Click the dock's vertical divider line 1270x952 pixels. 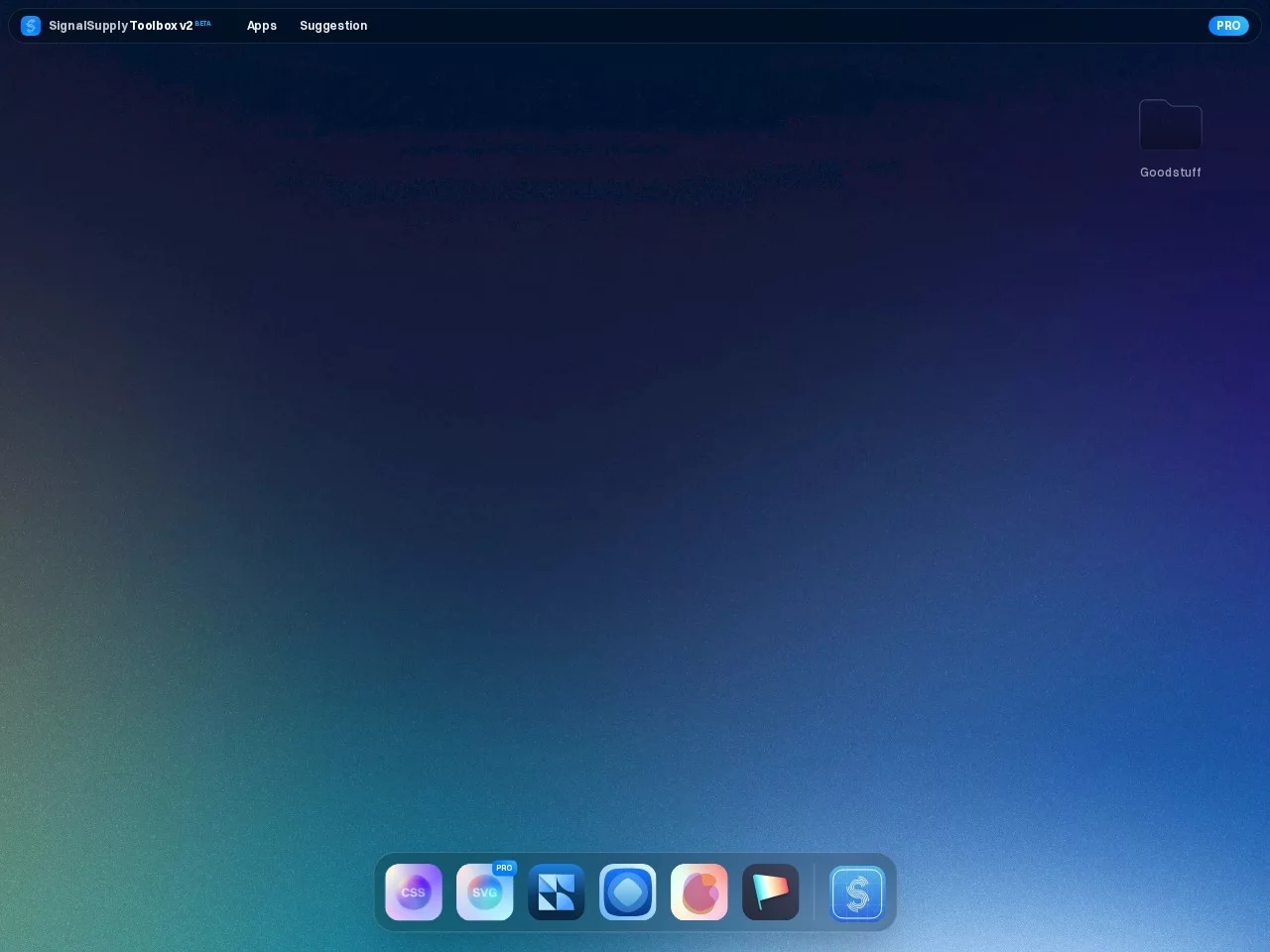click(x=815, y=892)
